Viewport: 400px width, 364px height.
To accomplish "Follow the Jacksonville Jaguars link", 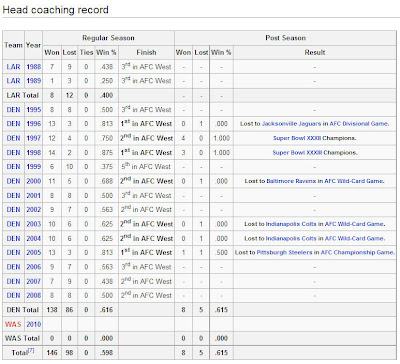I will [x=291, y=124].
